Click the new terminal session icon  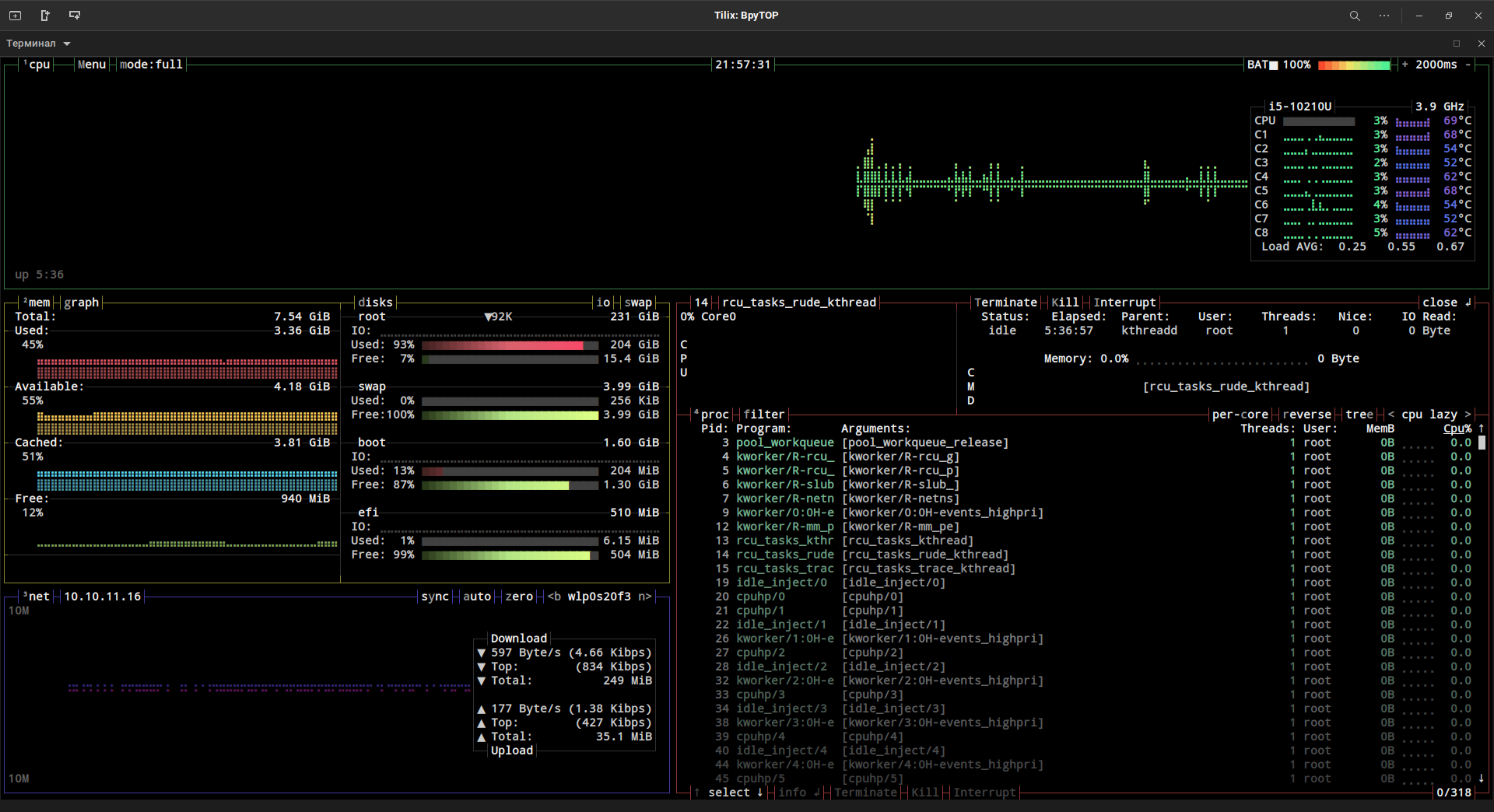(15, 16)
